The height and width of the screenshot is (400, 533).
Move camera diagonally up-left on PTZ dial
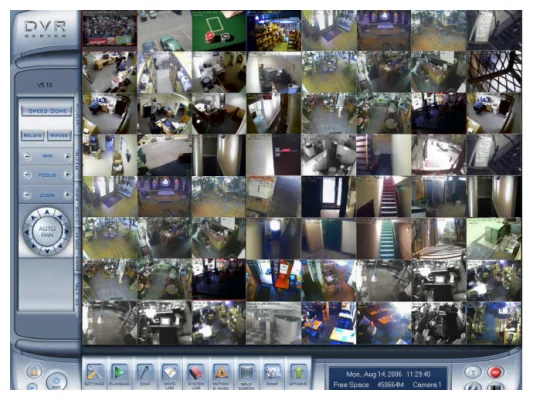pos(33,218)
